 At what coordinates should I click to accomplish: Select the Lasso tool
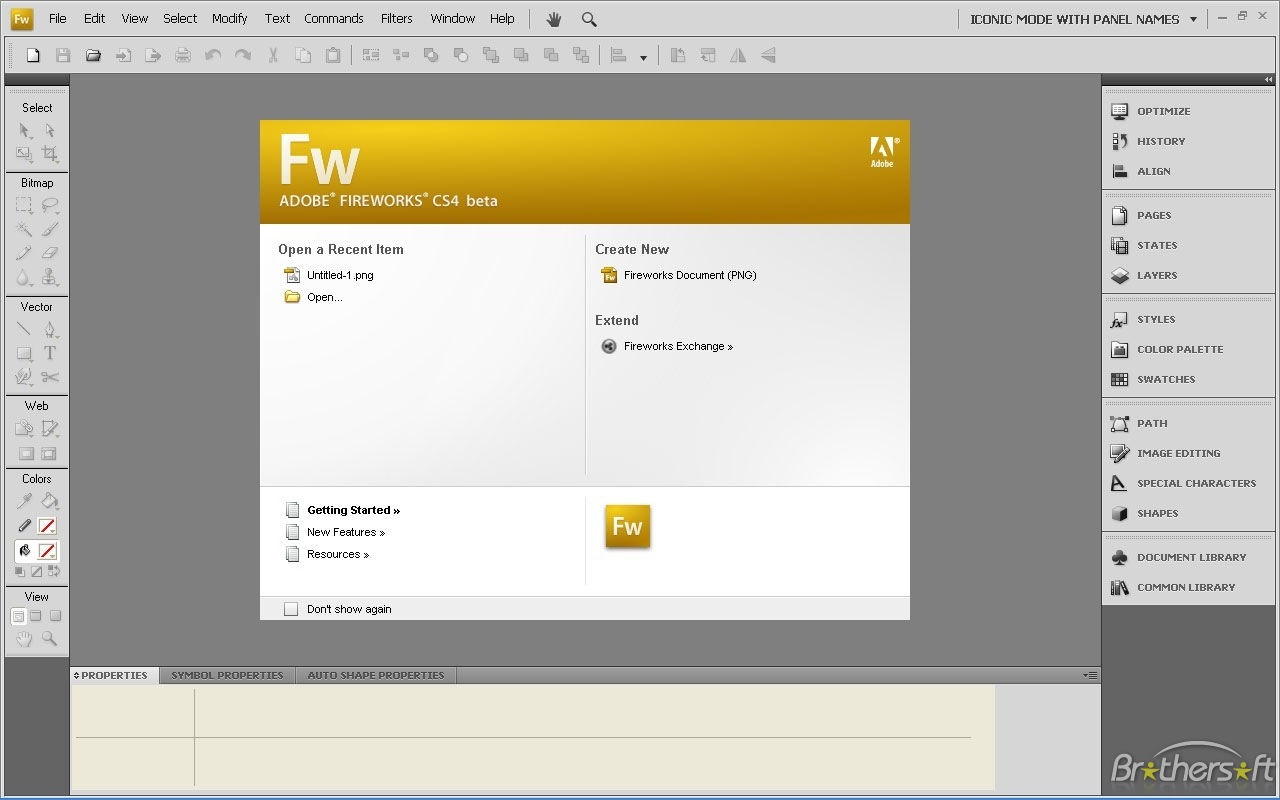[50, 206]
